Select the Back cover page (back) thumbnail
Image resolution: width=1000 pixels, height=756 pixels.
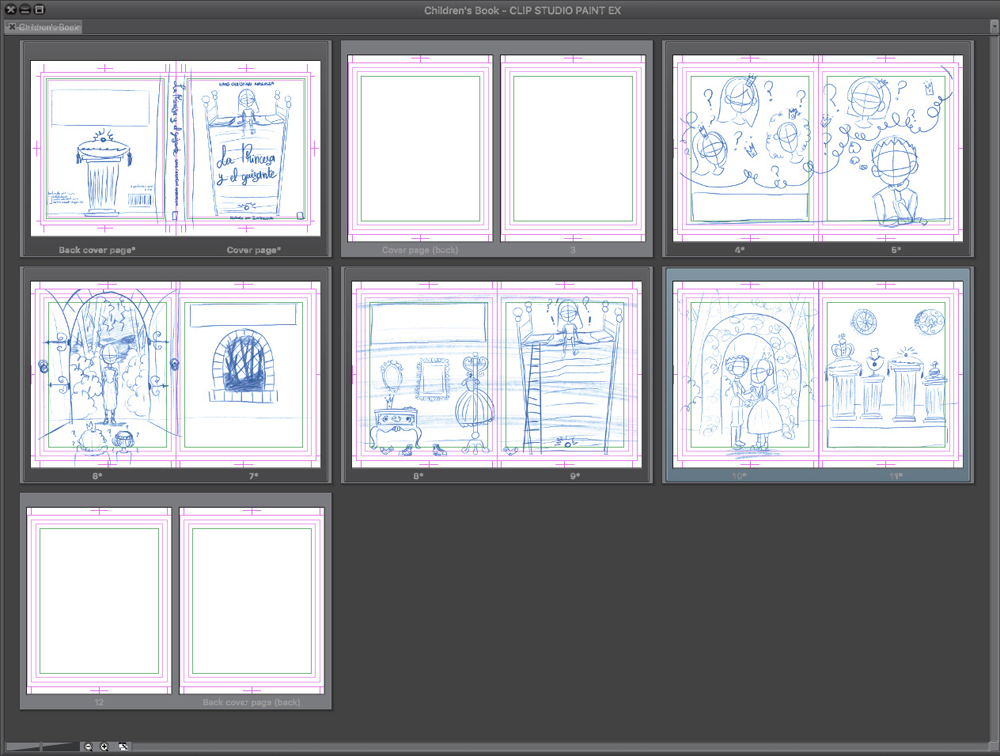(251, 600)
